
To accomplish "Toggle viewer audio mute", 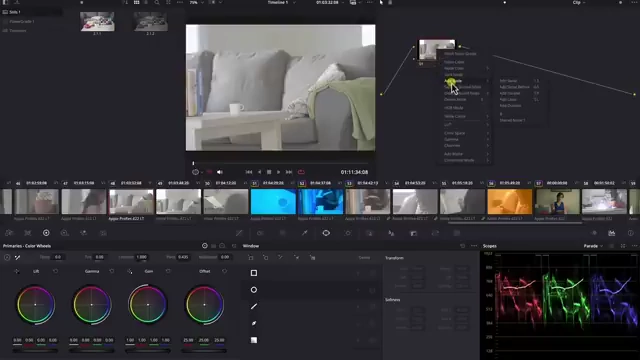I will tap(220, 172).
